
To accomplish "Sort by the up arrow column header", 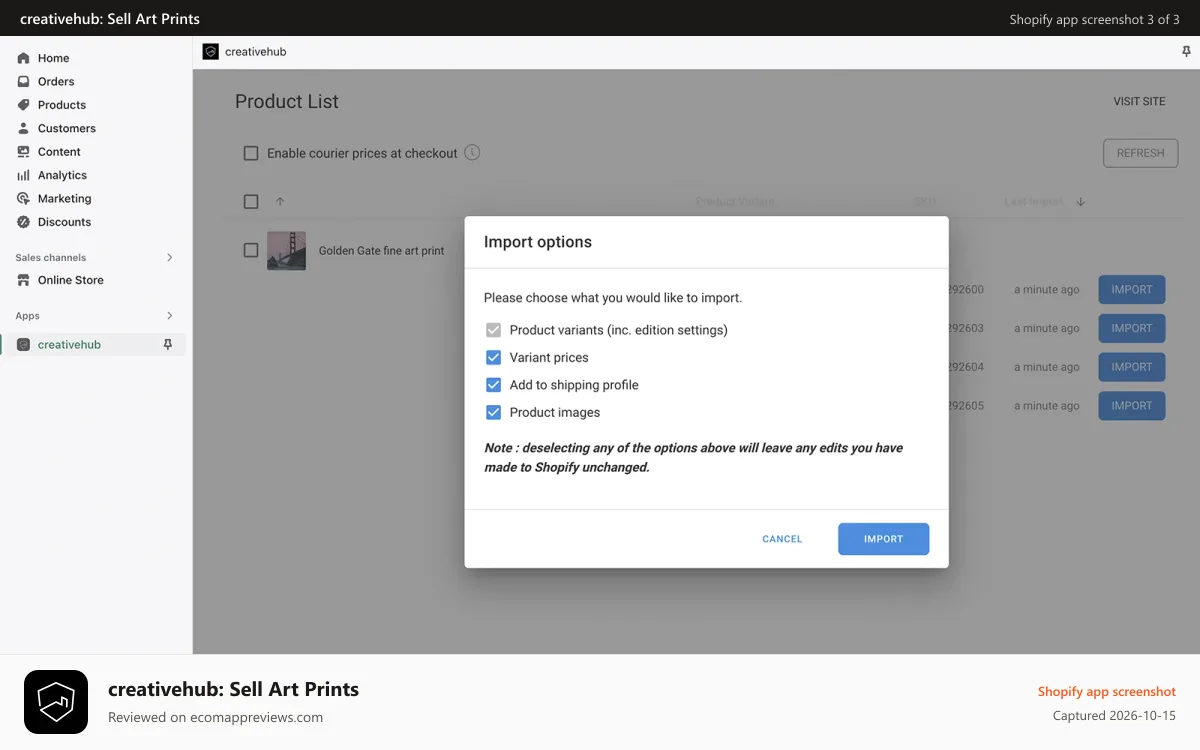I will tap(280, 202).
